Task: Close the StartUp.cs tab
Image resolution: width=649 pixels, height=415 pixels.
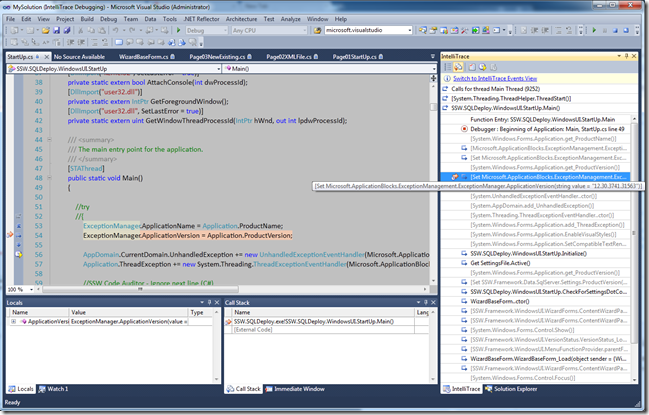Action: coord(46,57)
